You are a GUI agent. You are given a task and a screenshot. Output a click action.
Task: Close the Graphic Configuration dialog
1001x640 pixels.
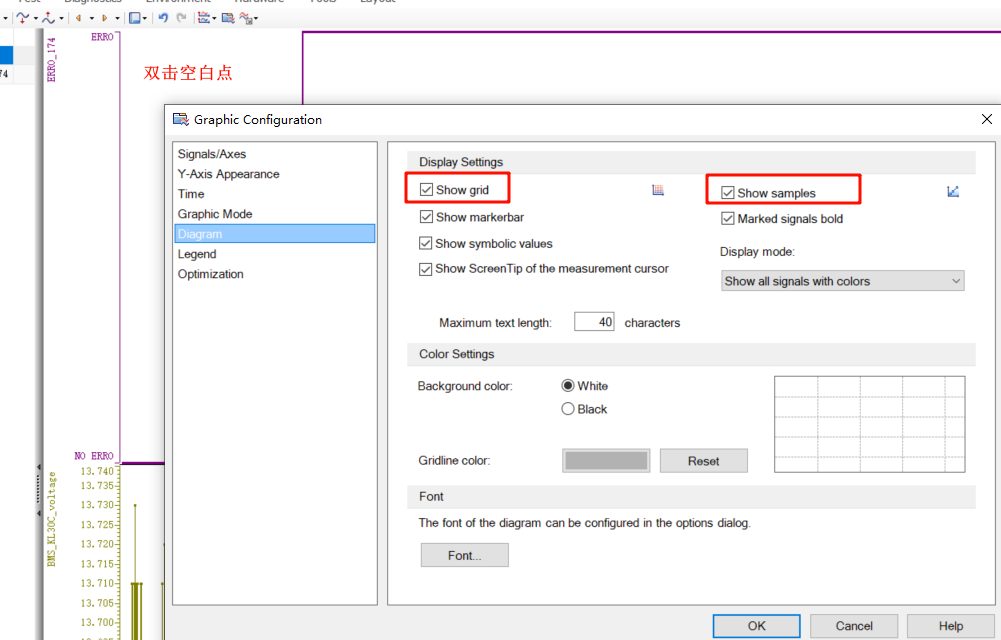click(986, 119)
